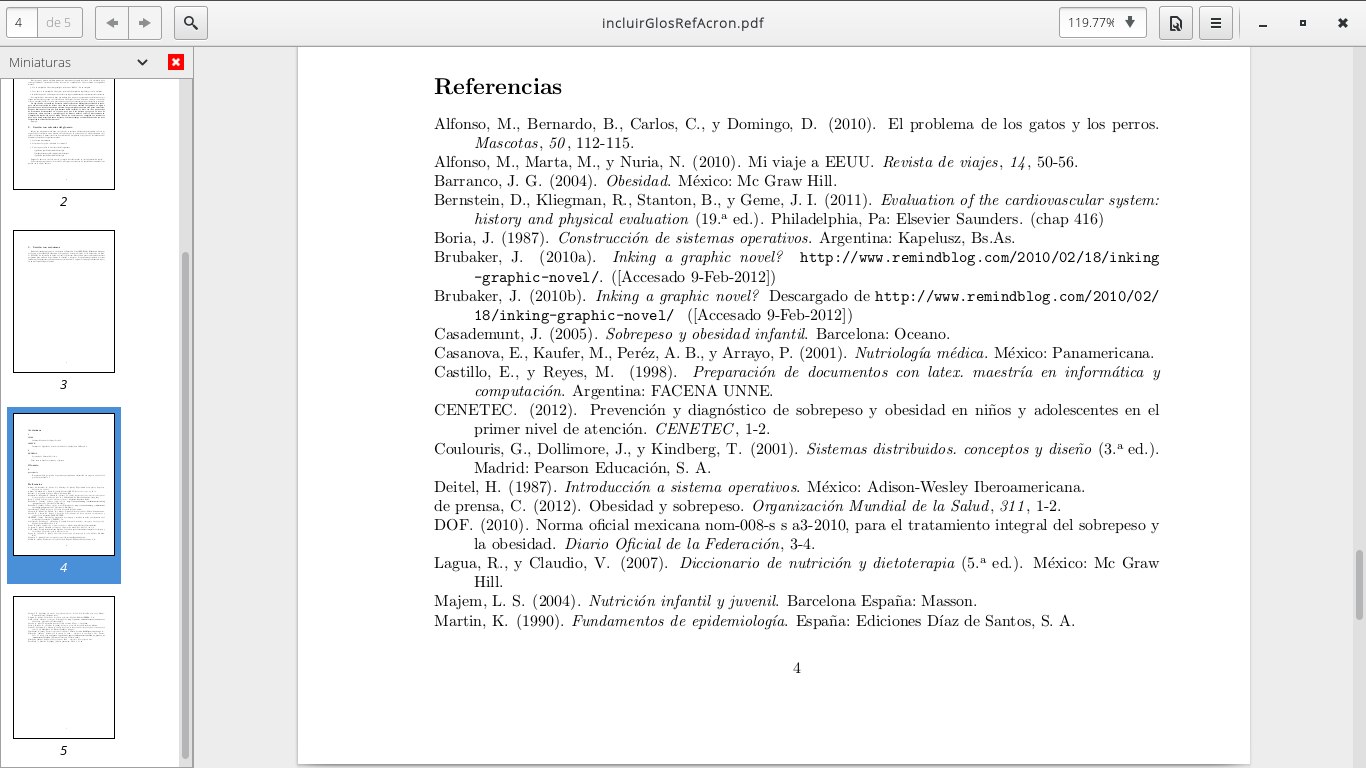Click the DOF. (2010) reference
Image resolution: width=1366 pixels, height=768 pixels.
pyautogui.click(x=797, y=535)
